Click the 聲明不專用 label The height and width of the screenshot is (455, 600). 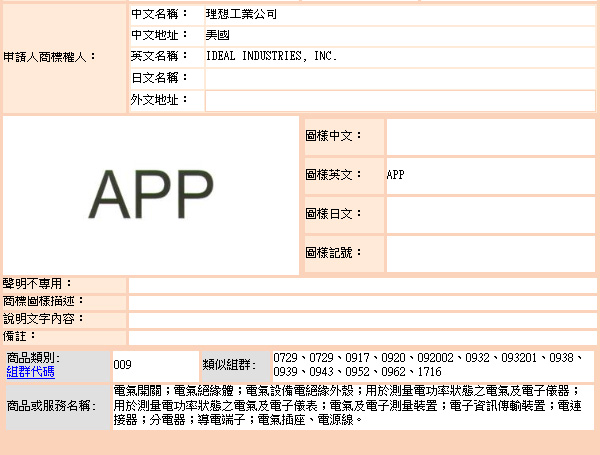[37, 284]
